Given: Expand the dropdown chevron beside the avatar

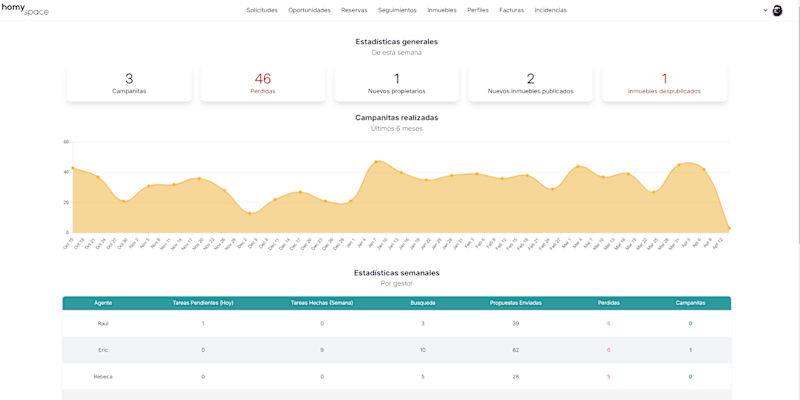Looking at the screenshot, I should (765, 10).
